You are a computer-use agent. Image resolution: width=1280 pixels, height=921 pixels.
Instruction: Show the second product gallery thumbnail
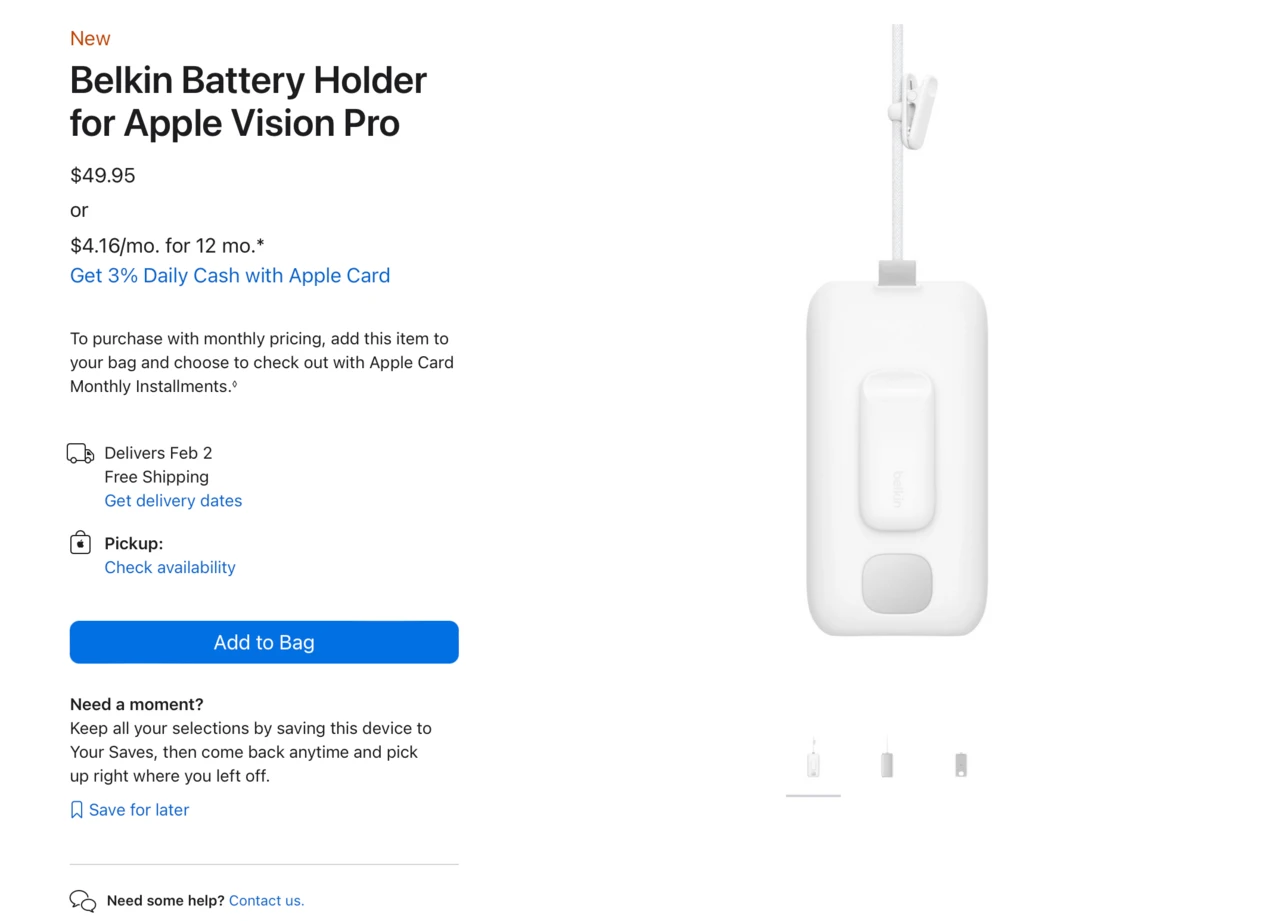(x=887, y=764)
